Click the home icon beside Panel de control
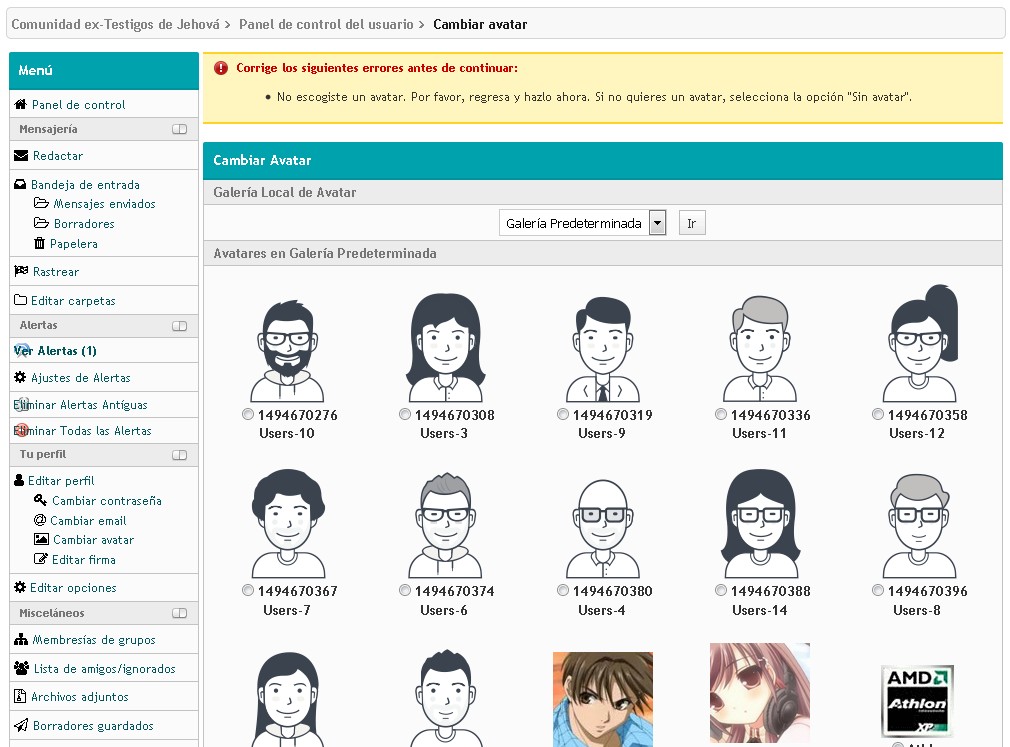1010x747 pixels. click(x=20, y=105)
